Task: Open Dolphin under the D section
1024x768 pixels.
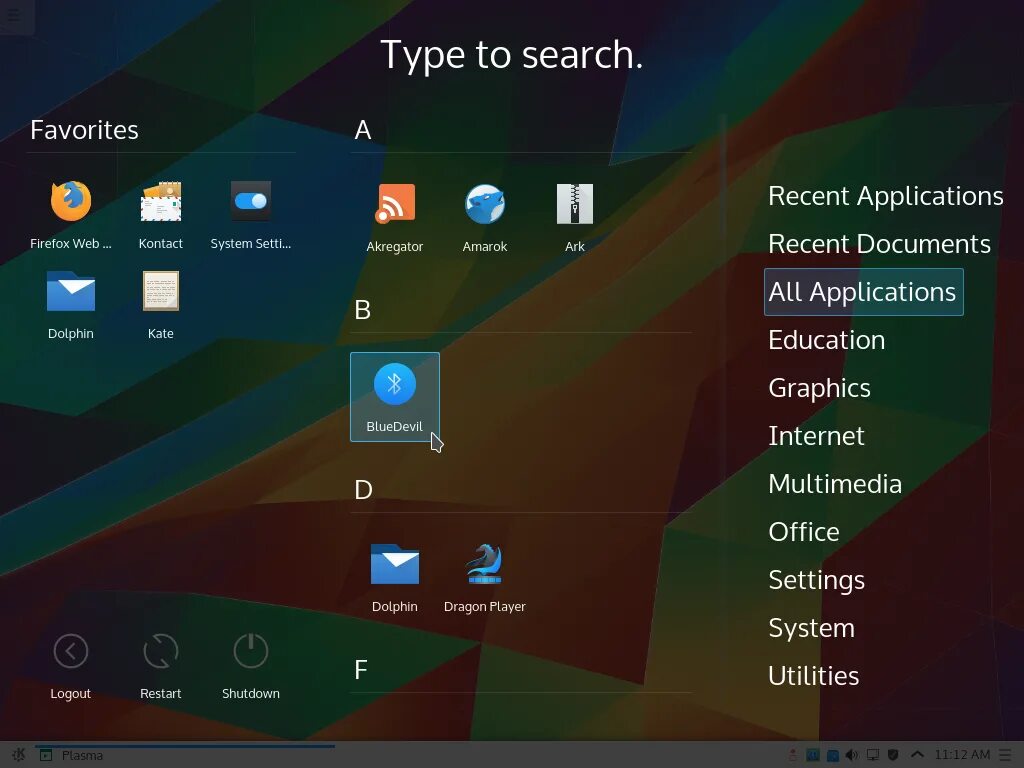Action: click(394, 577)
